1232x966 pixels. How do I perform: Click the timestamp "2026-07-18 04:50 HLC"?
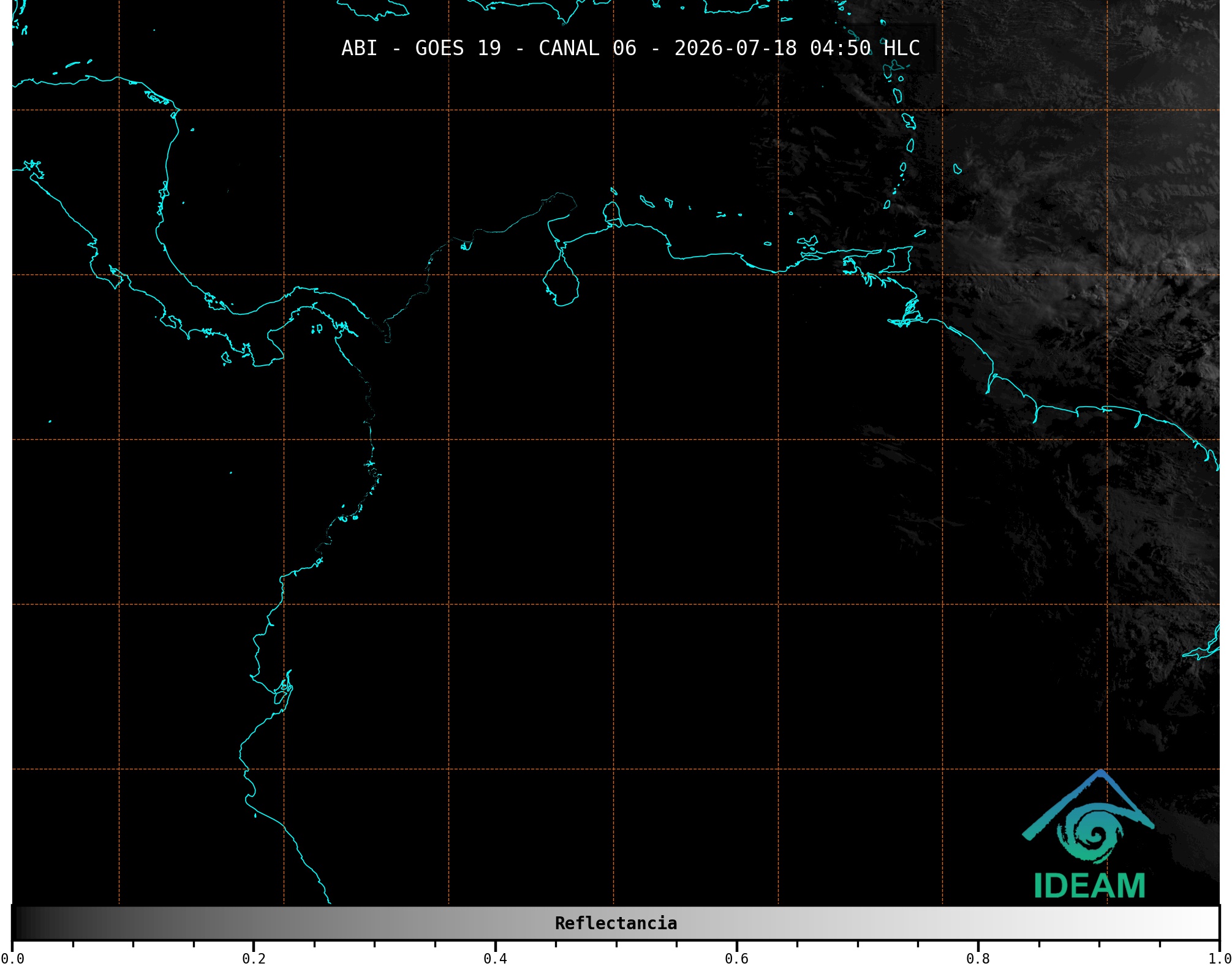pos(797,48)
